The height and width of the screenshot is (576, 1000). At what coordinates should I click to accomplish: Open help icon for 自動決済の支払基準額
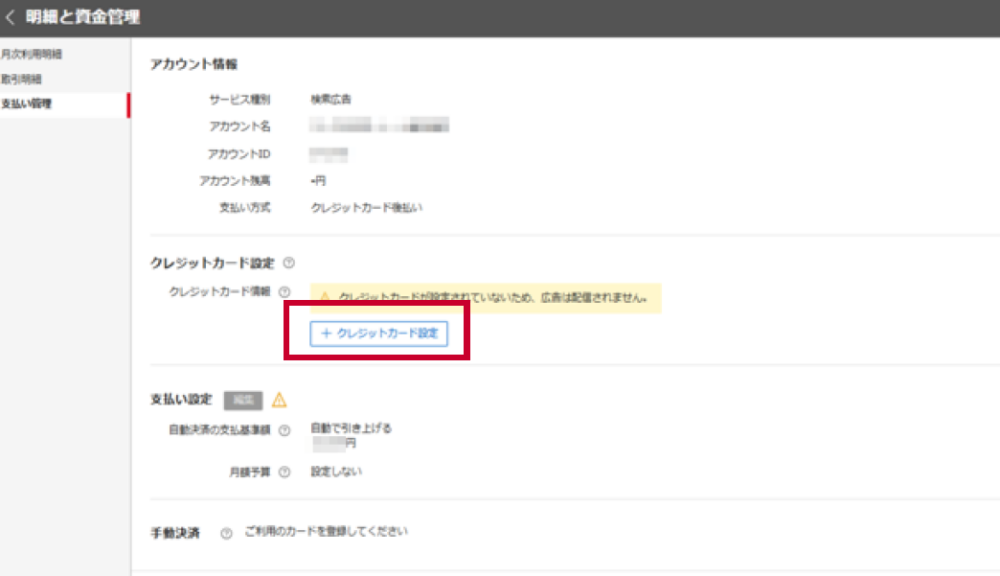[285, 431]
